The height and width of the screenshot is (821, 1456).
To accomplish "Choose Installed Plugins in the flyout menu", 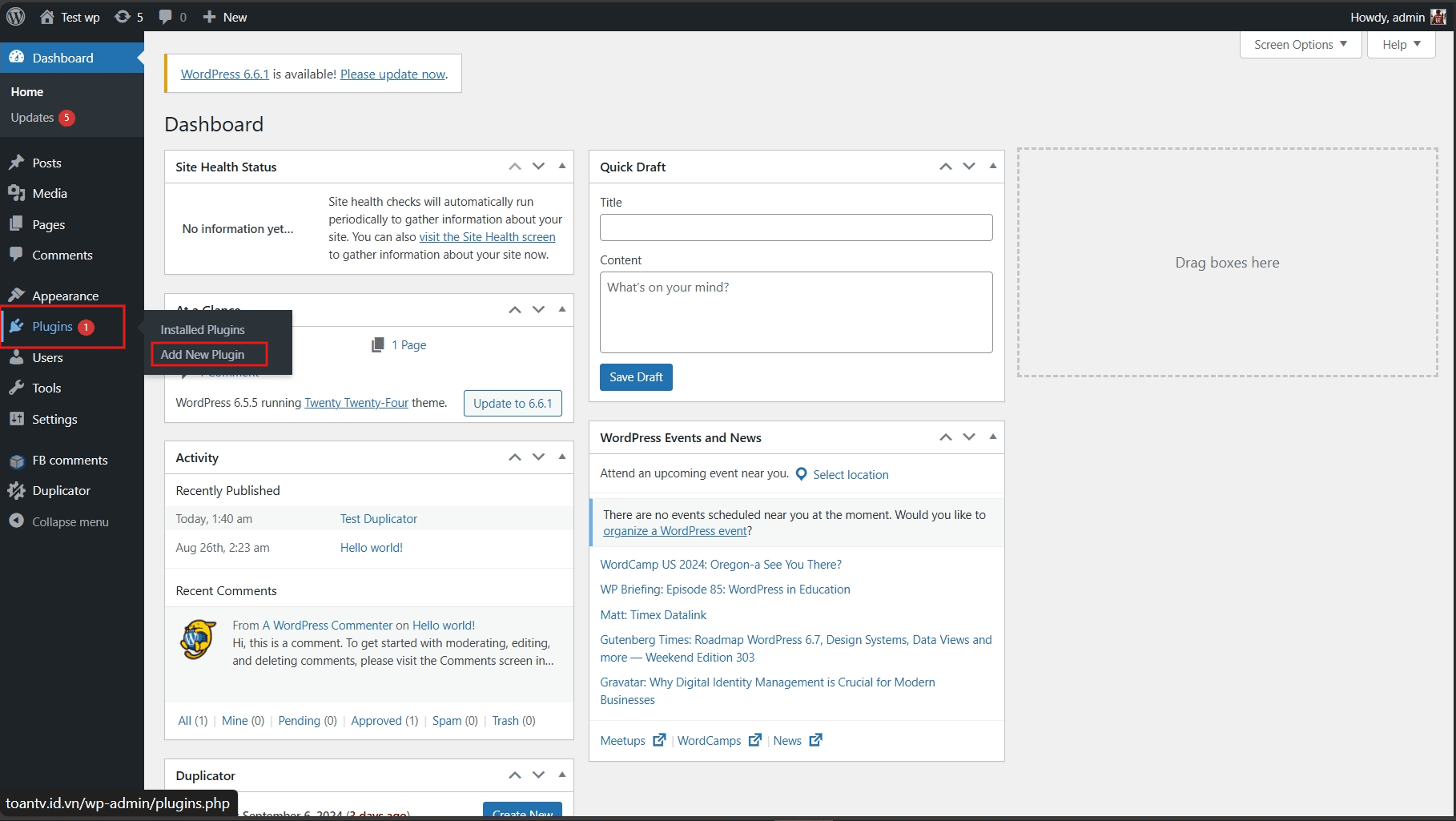I will pos(203,330).
